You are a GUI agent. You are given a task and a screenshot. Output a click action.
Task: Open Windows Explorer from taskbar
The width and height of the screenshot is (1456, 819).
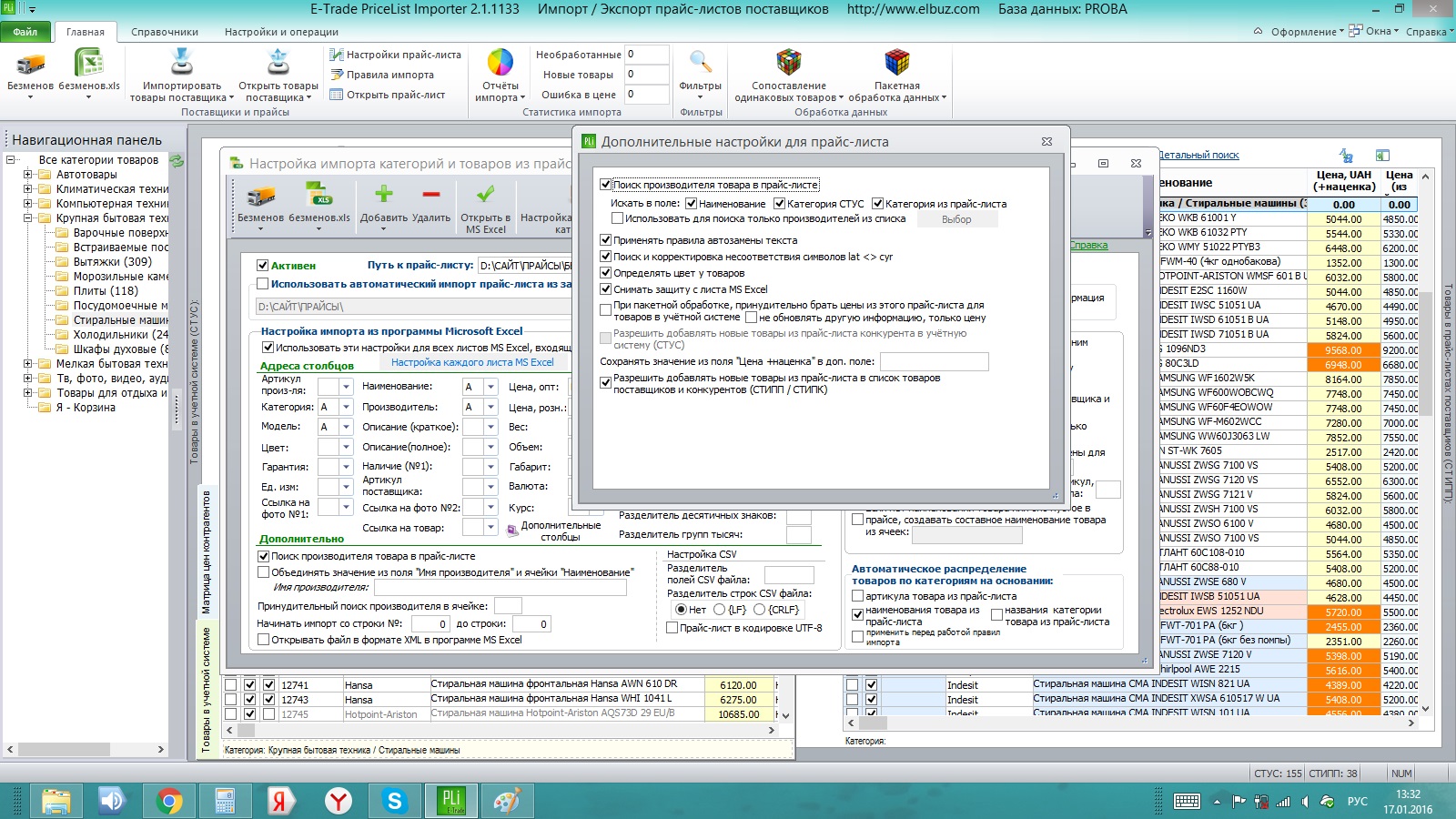click(56, 801)
